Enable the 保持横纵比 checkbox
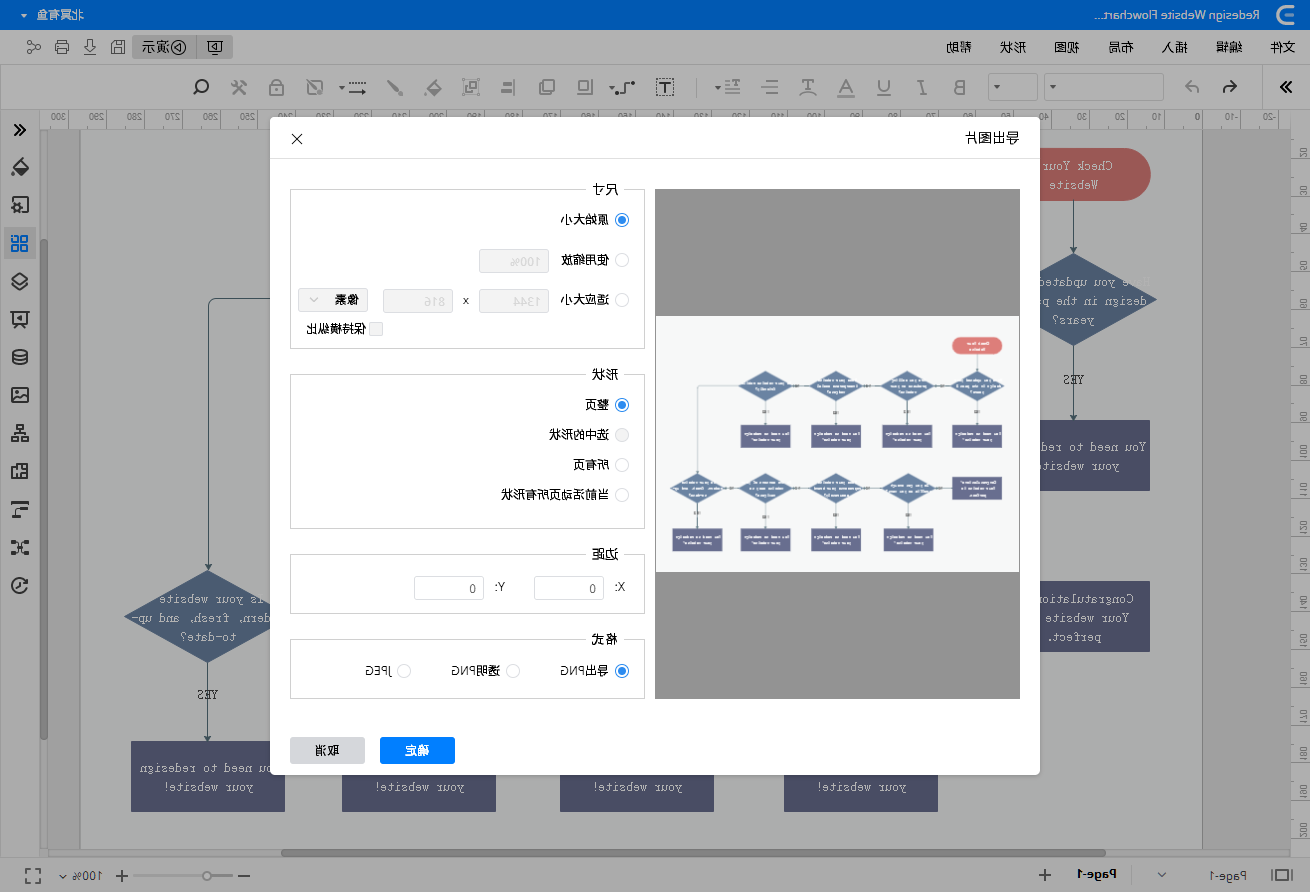The height and width of the screenshot is (892, 1310). pos(376,329)
